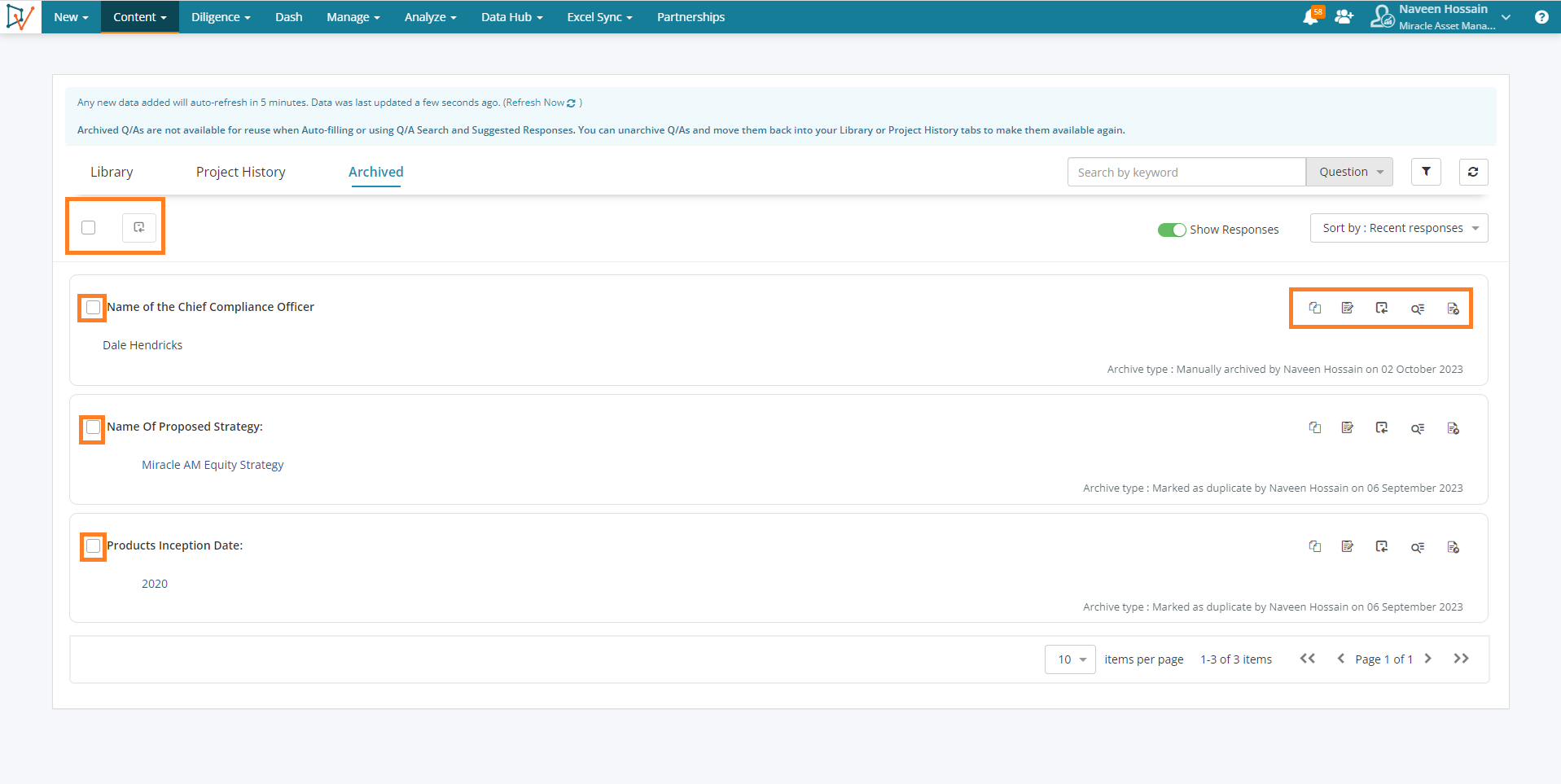Open document icon for Proposed Strategy row
1561x784 pixels.
pos(1453,428)
